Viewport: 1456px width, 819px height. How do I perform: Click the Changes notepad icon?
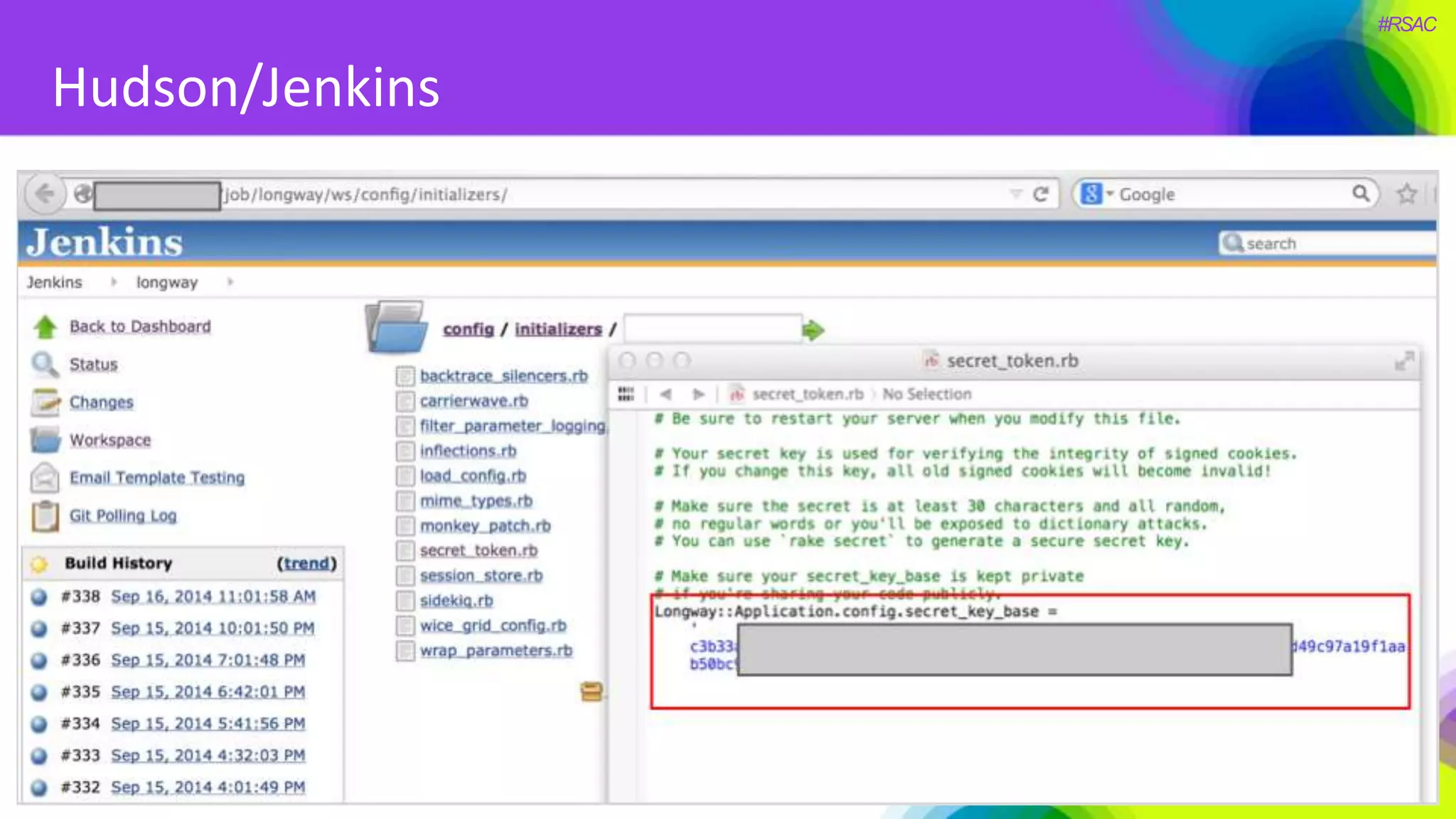[45, 402]
